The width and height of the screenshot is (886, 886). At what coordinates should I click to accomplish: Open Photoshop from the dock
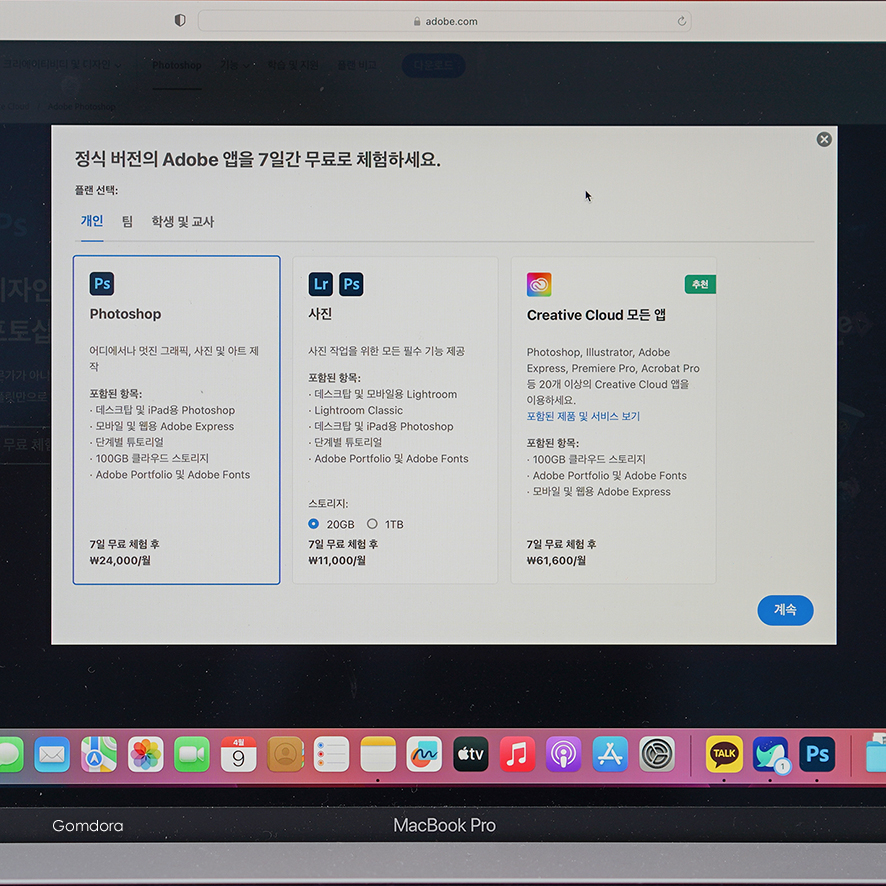pyautogui.click(x=817, y=754)
